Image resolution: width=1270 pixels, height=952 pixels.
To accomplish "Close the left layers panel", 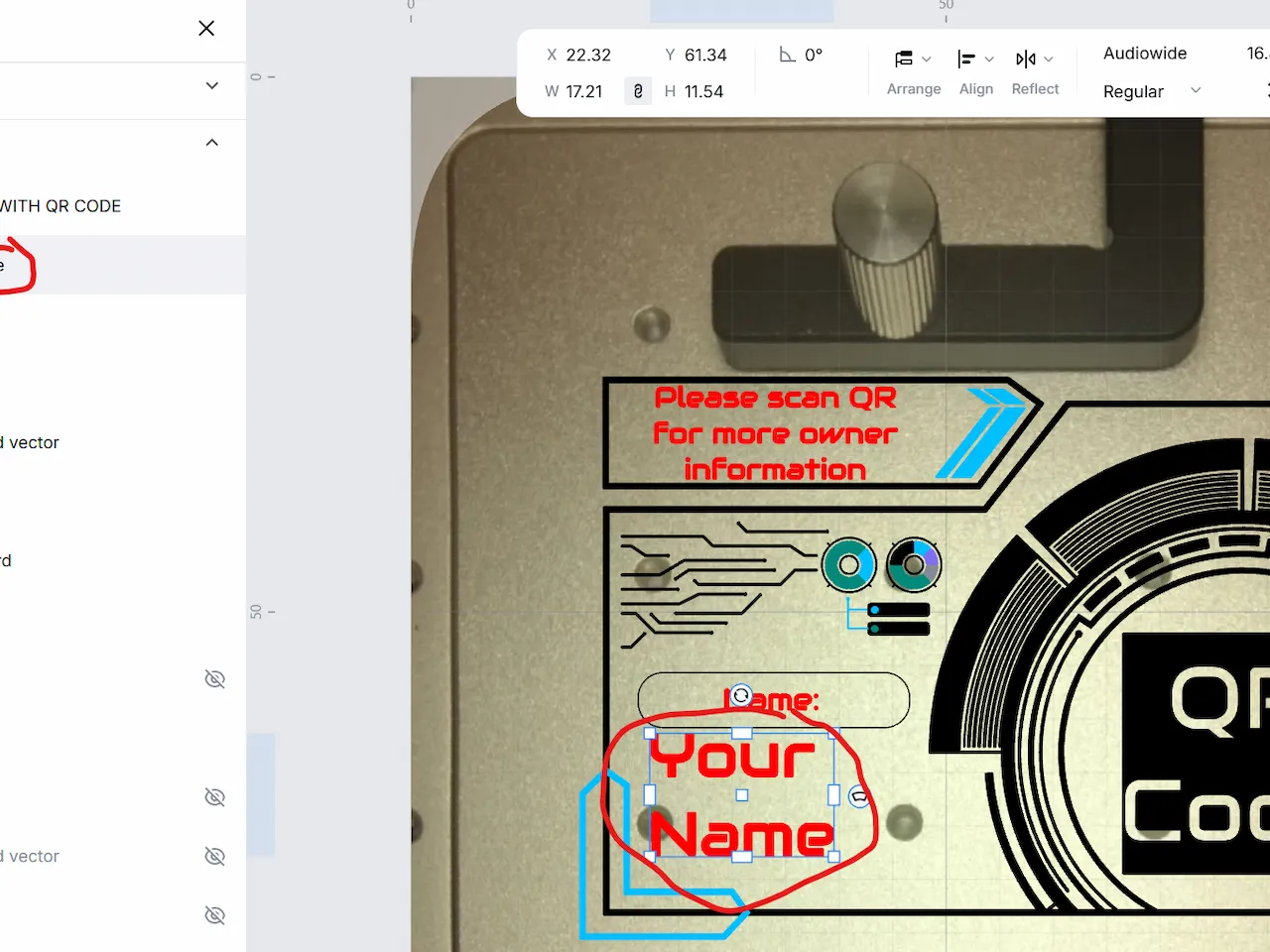I will point(206,28).
